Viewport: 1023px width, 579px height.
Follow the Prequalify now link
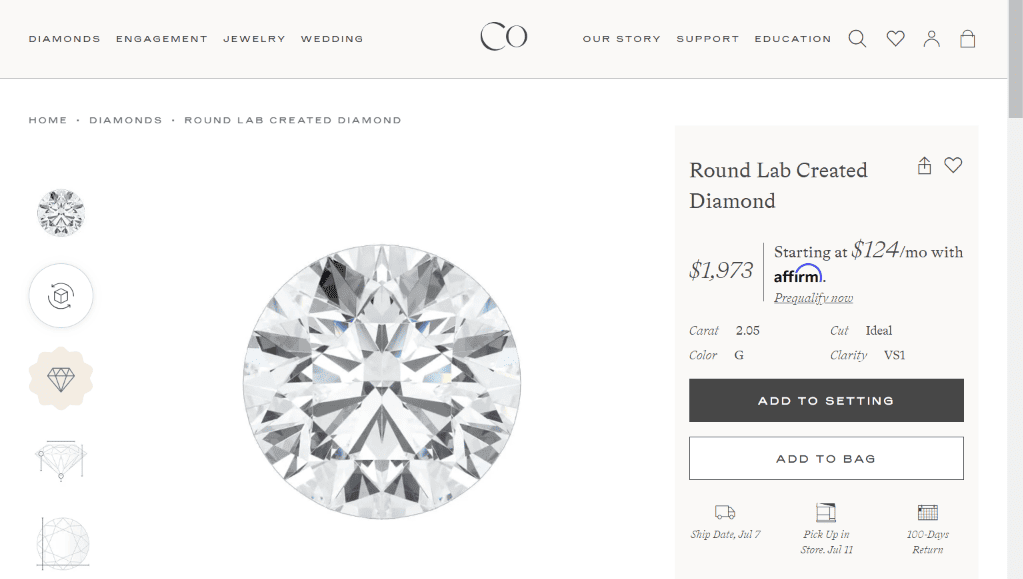pyautogui.click(x=813, y=298)
